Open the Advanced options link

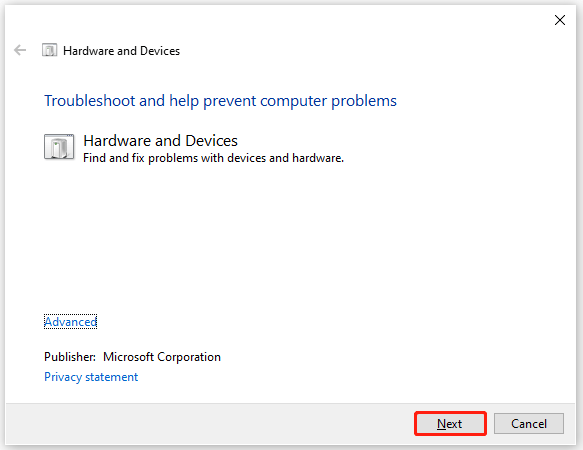pyautogui.click(x=71, y=322)
